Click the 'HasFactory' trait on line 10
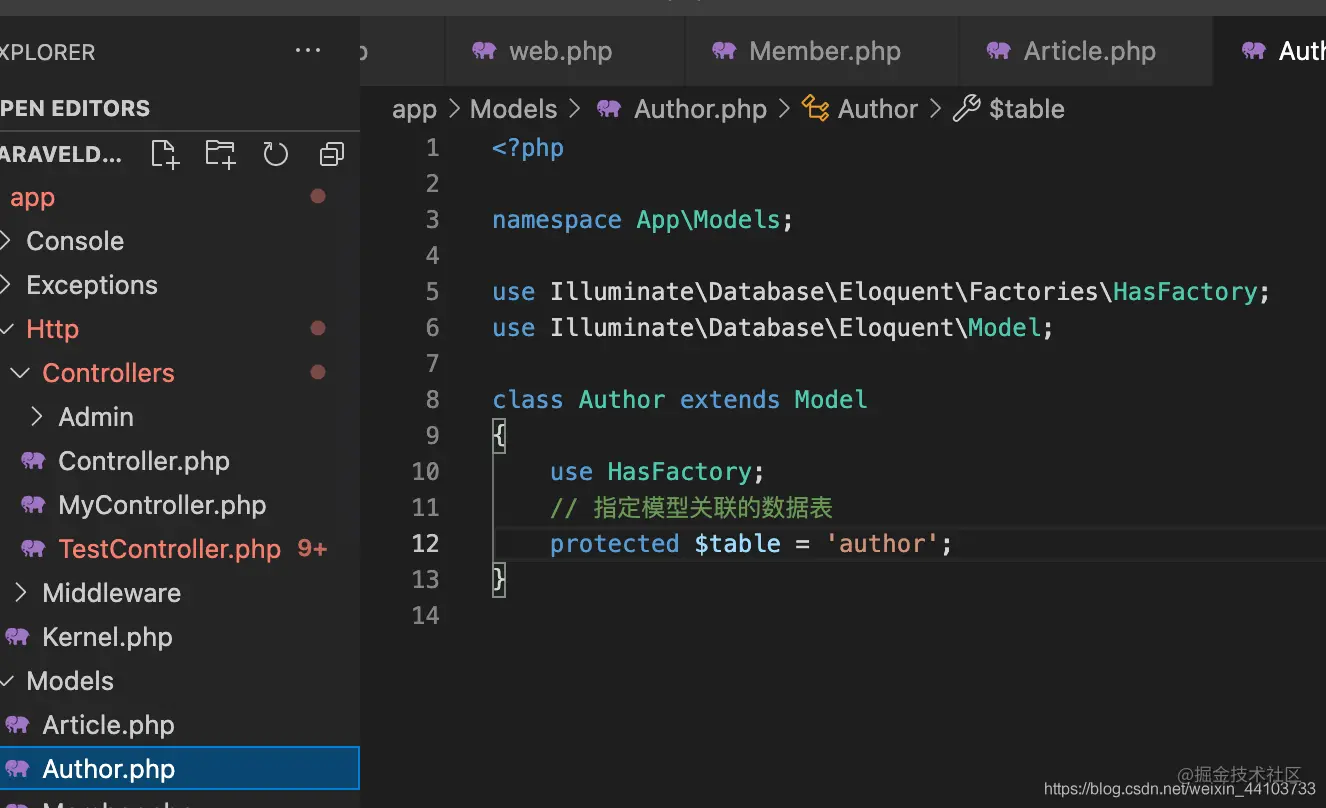This screenshot has height=808, width=1326. (679, 471)
